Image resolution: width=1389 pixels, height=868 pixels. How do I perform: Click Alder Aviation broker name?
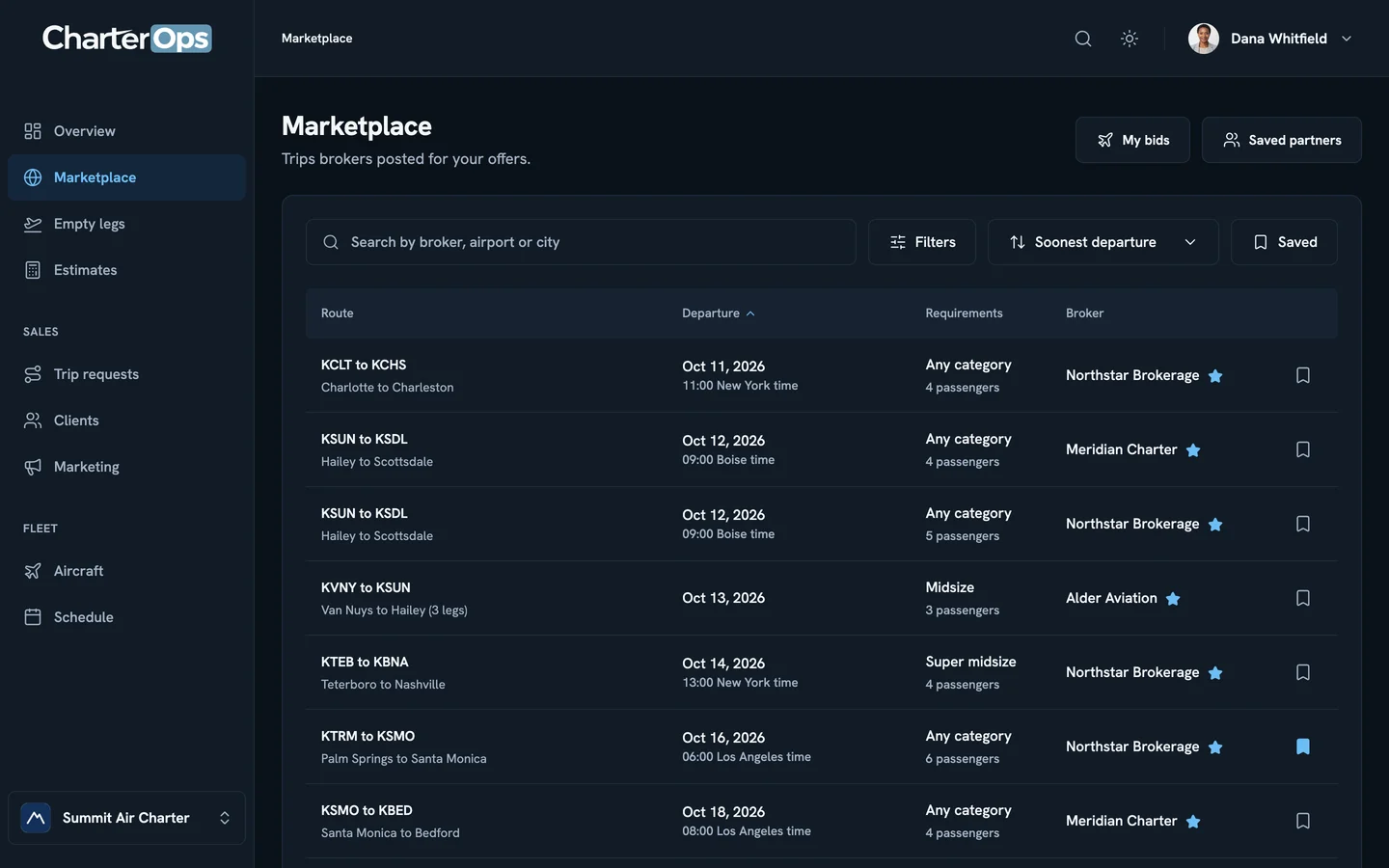1111,598
